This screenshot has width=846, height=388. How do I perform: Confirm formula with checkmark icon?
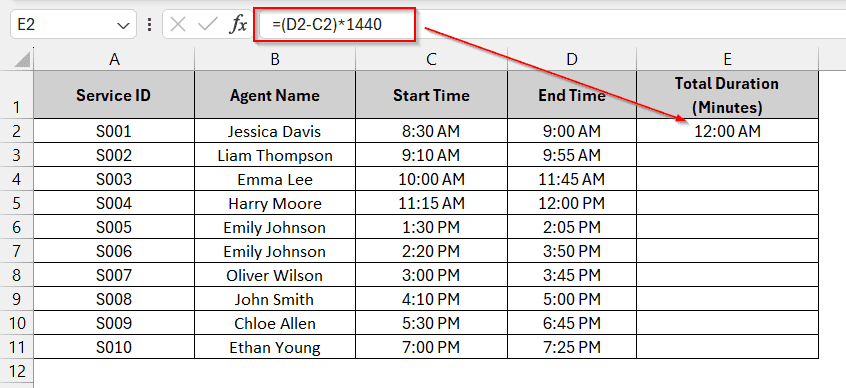point(207,24)
